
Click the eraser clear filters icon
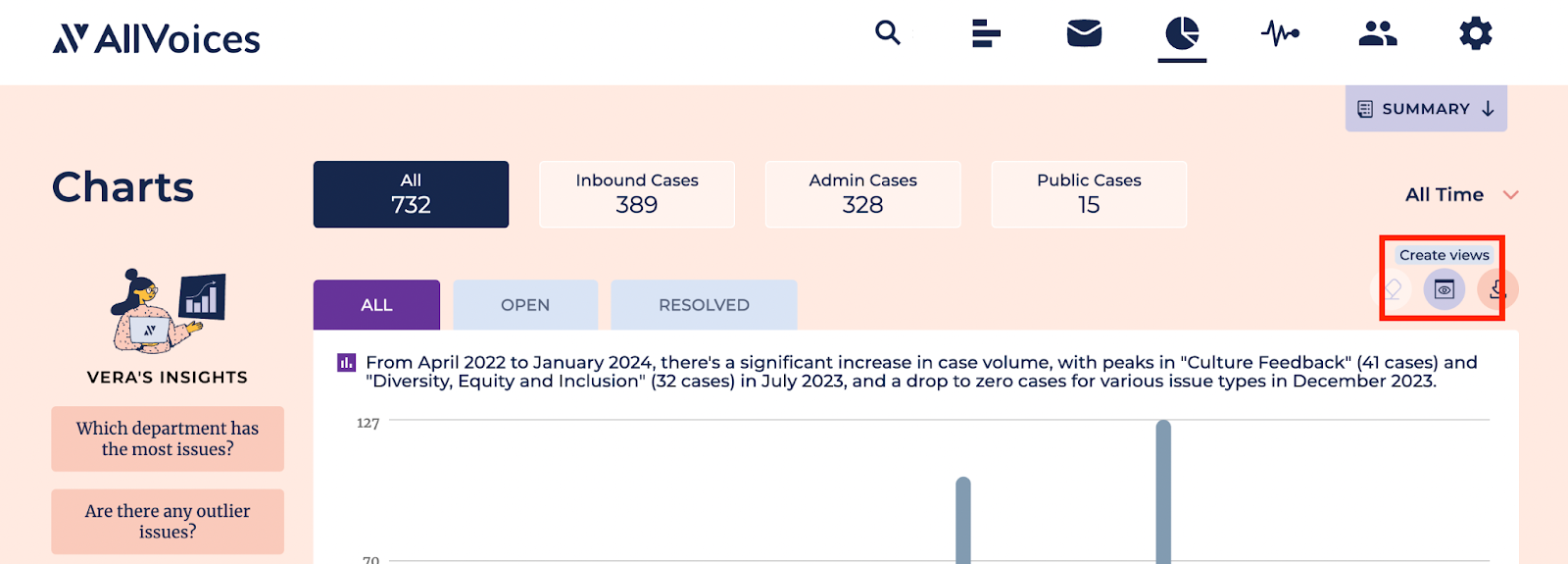click(1392, 289)
